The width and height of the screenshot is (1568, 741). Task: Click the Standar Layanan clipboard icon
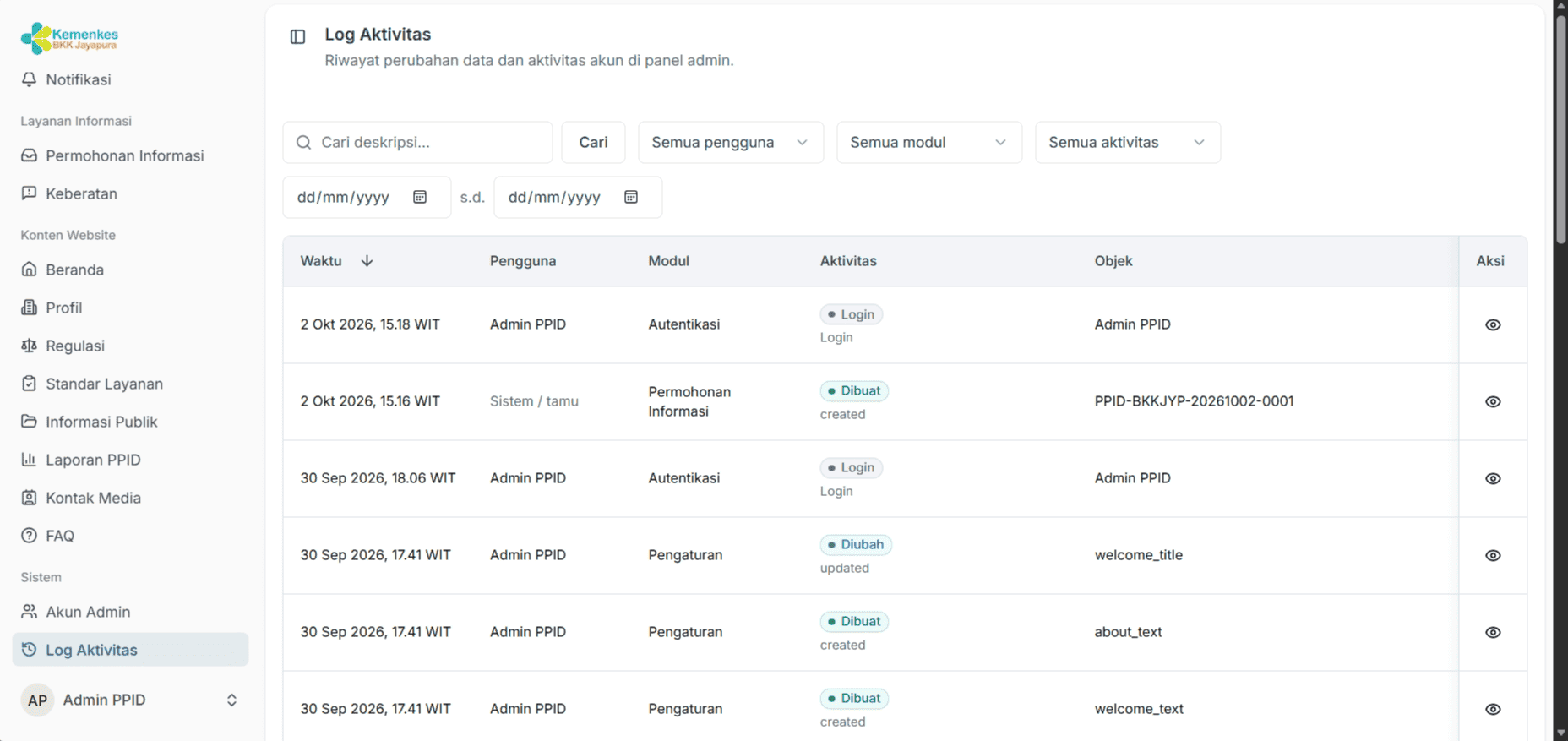click(x=29, y=384)
